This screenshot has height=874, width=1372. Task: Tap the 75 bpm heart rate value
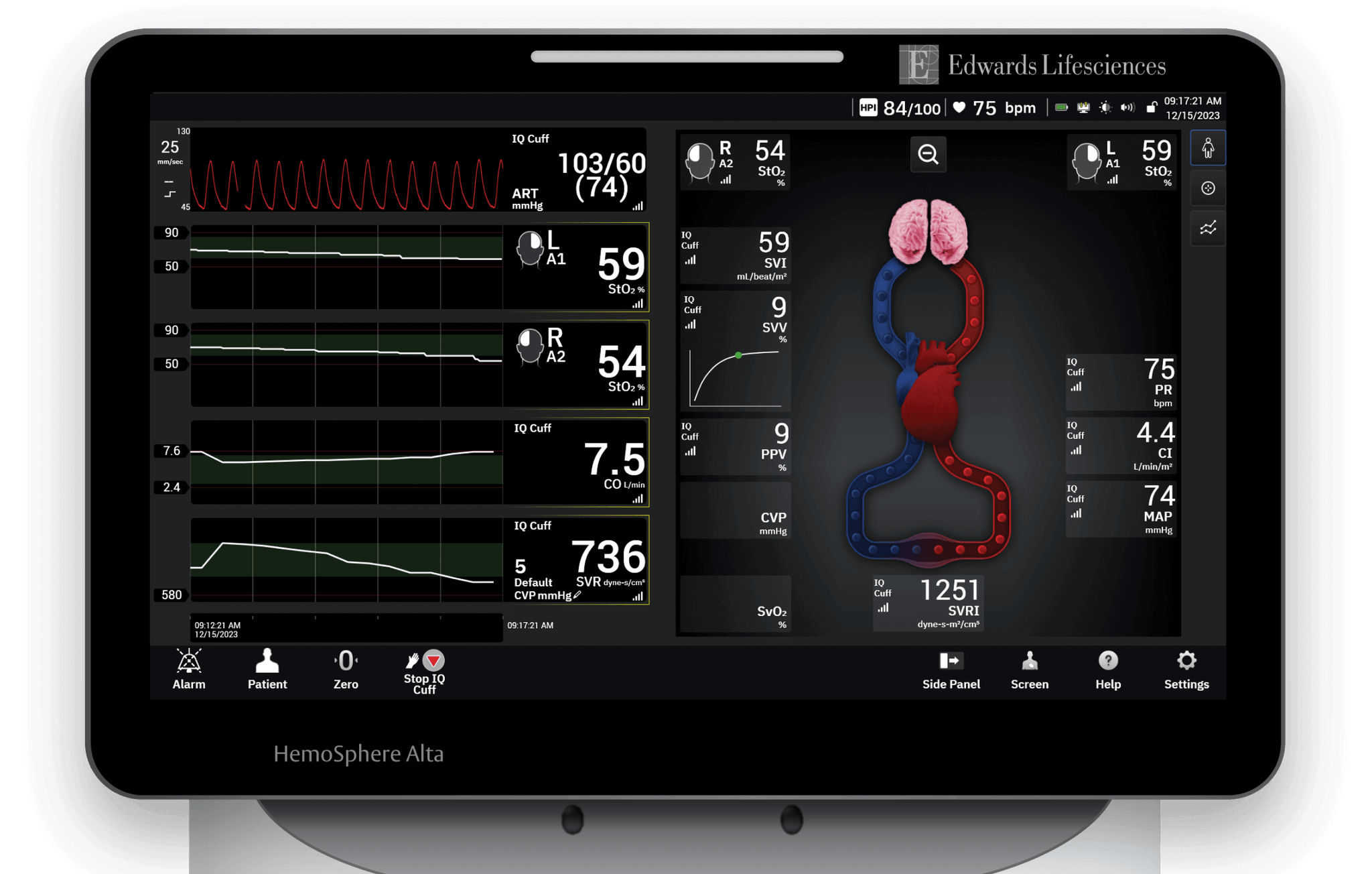coord(1004,107)
